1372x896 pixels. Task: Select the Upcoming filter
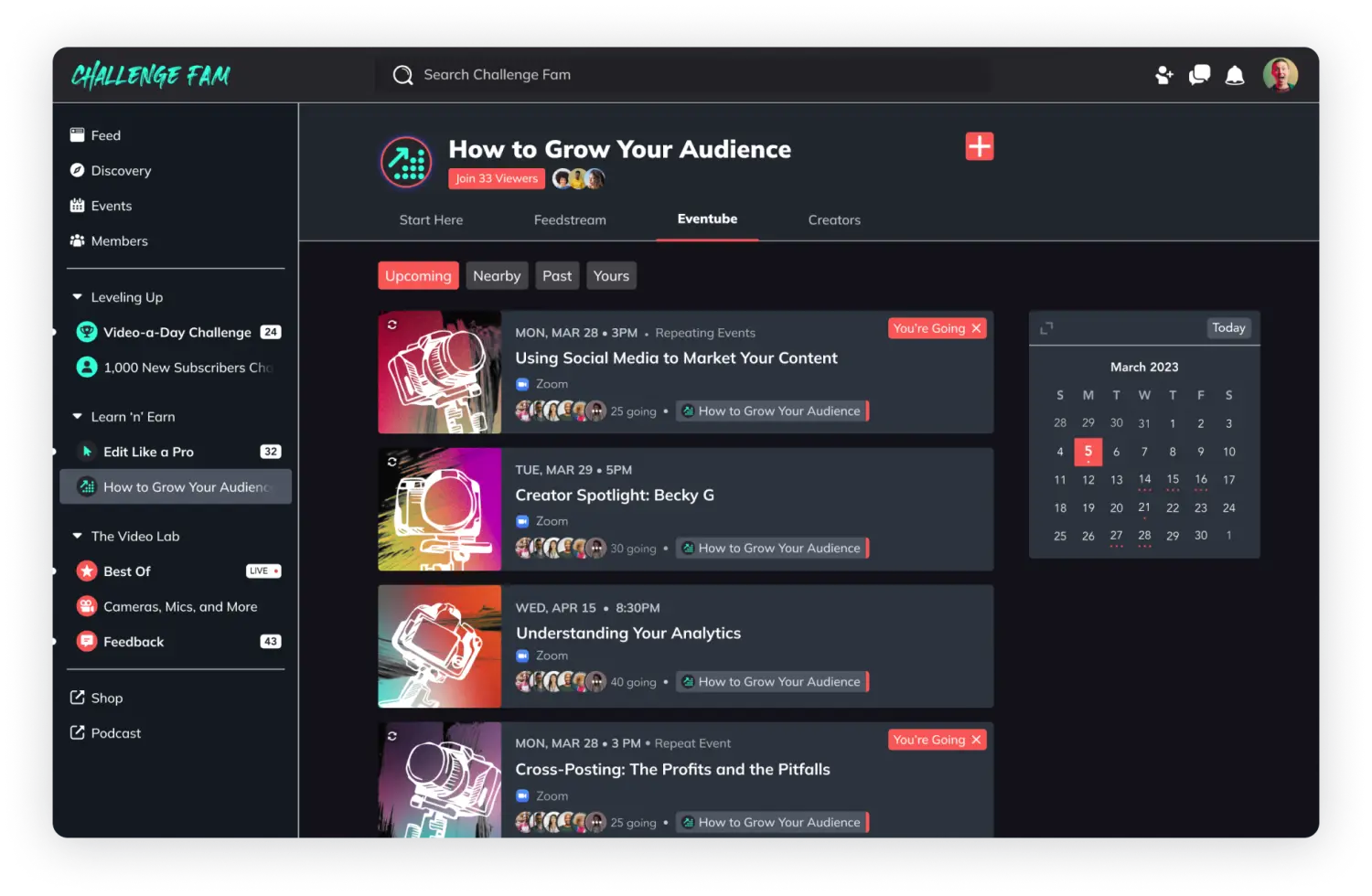click(x=418, y=276)
